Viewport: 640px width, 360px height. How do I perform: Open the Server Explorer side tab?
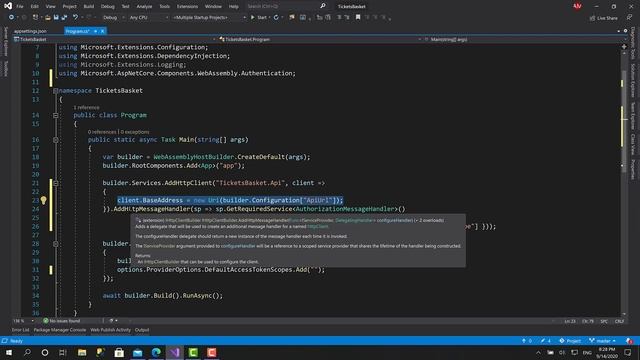(x=6, y=42)
